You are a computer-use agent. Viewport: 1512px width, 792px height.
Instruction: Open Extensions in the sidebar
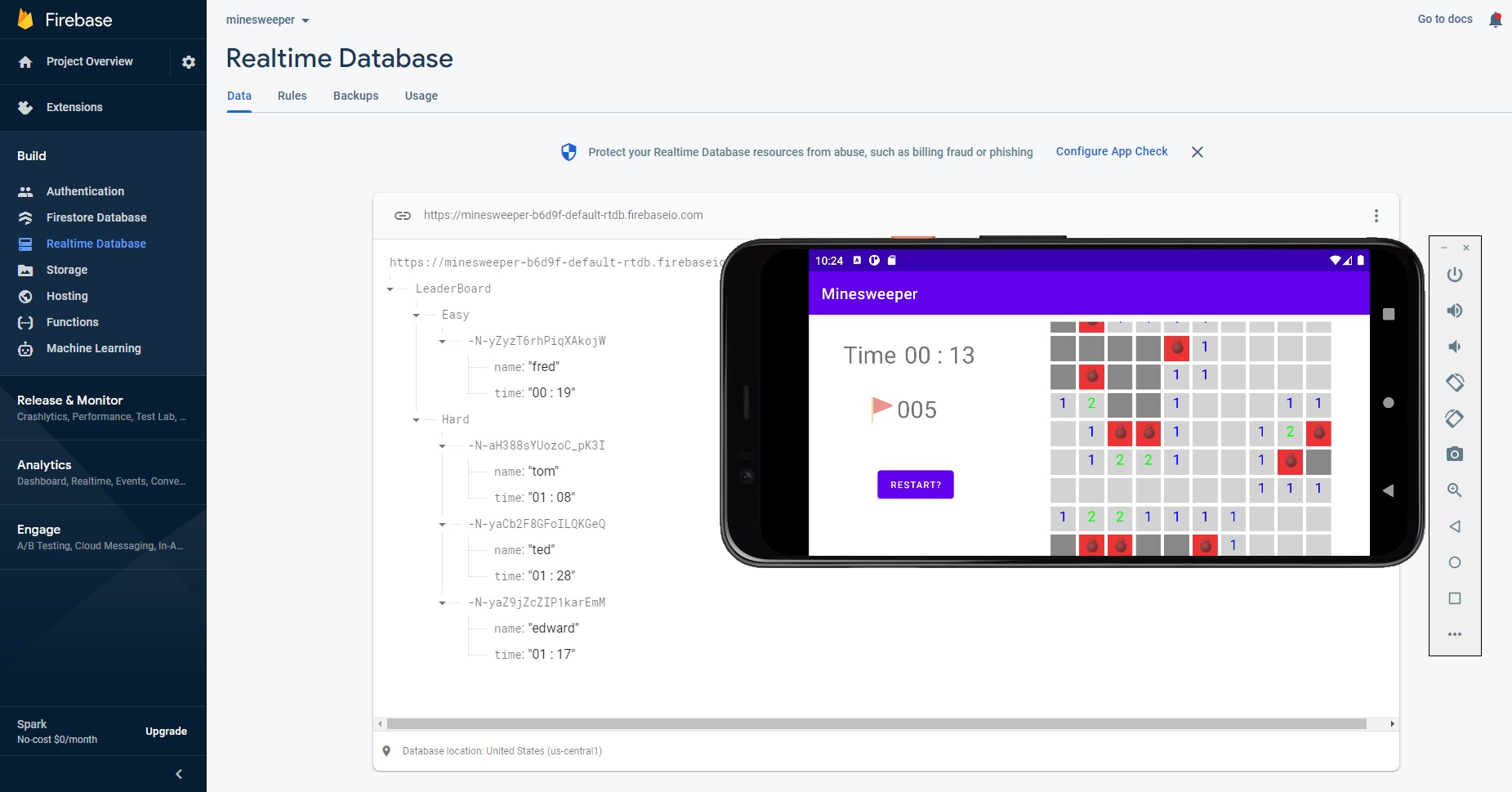point(74,107)
